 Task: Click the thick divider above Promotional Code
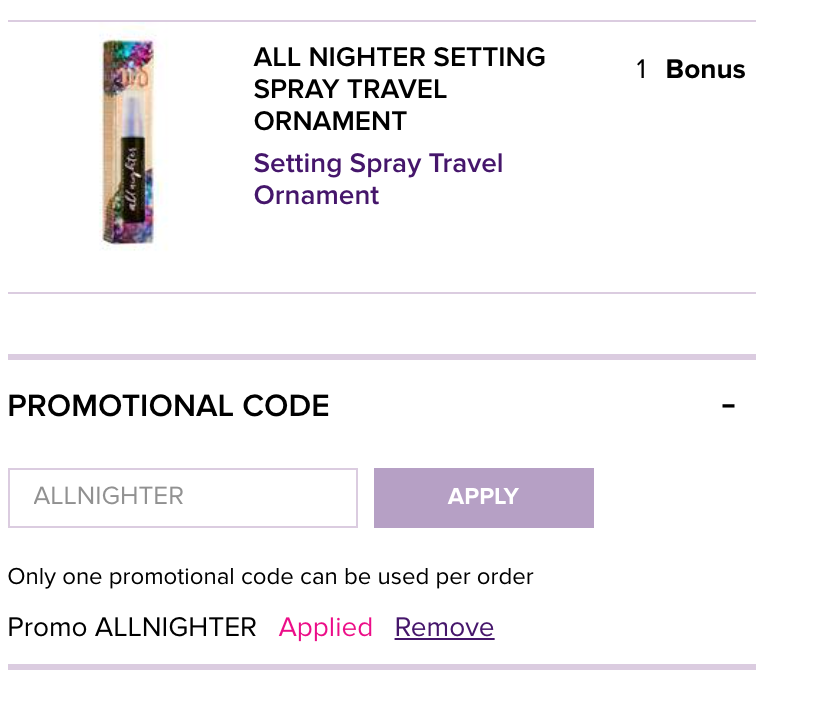[382, 357]
